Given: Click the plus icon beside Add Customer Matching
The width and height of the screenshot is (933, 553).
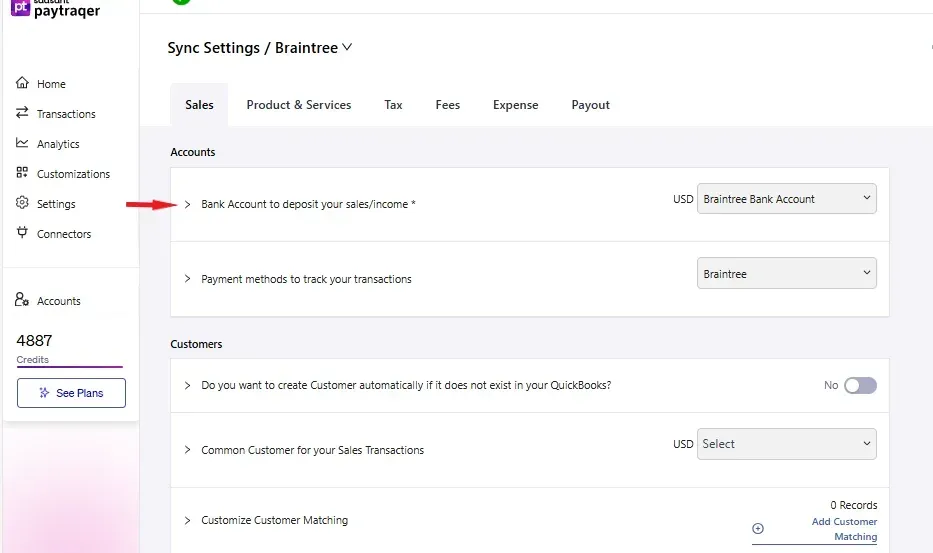Looking at the screenshot, I should [x=758, y=529].
